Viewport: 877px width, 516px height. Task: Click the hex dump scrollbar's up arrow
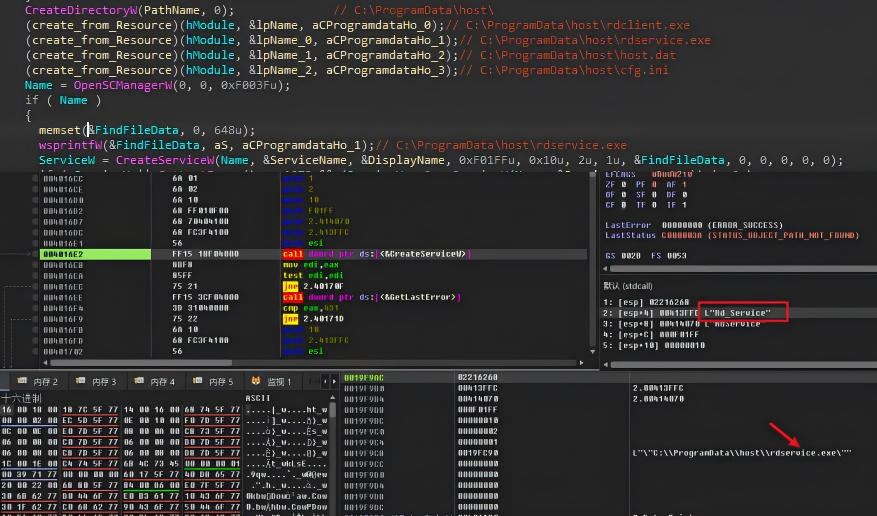coord(333,398)
